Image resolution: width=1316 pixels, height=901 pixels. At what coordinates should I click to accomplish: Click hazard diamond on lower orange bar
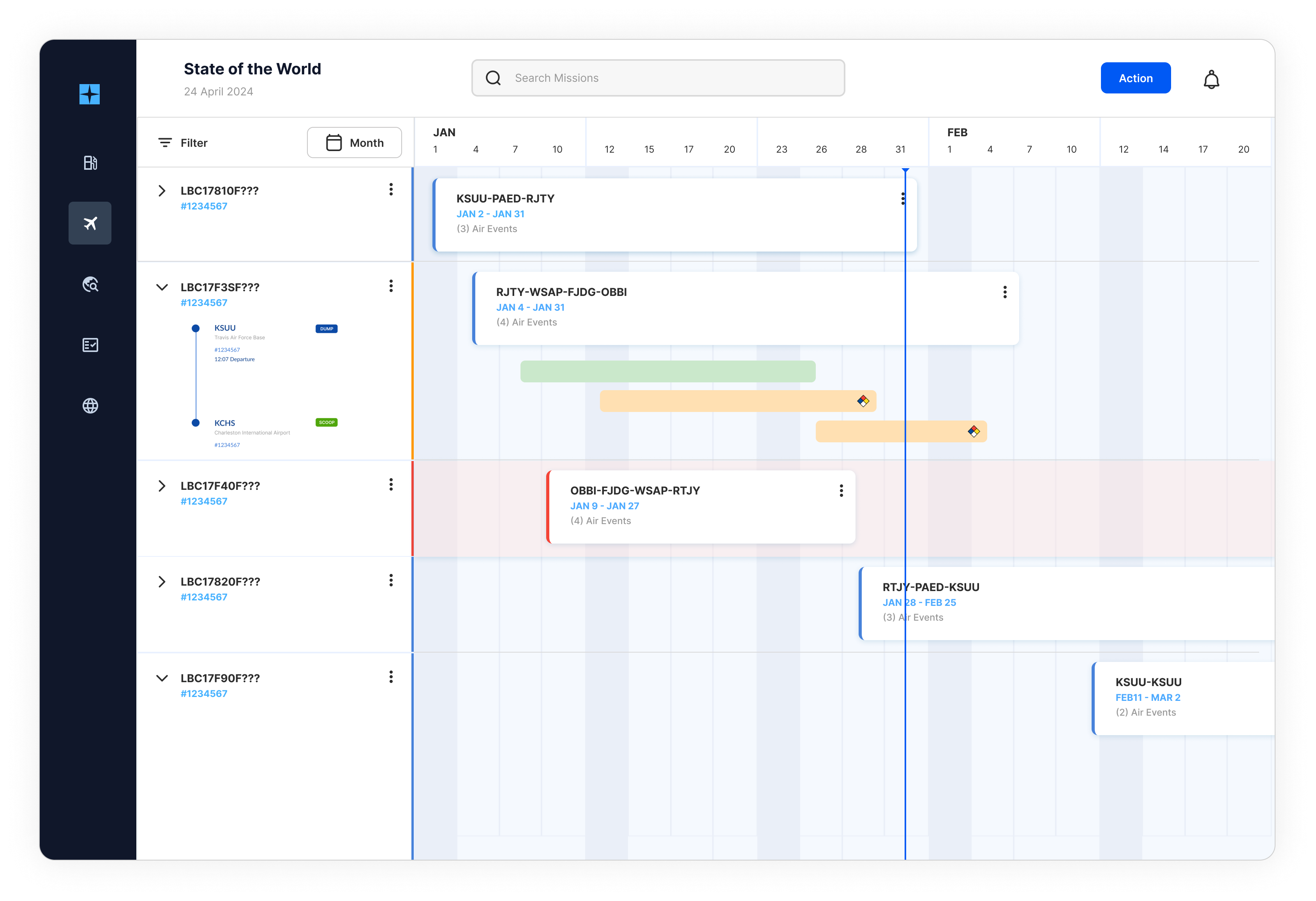pos(974,431)
